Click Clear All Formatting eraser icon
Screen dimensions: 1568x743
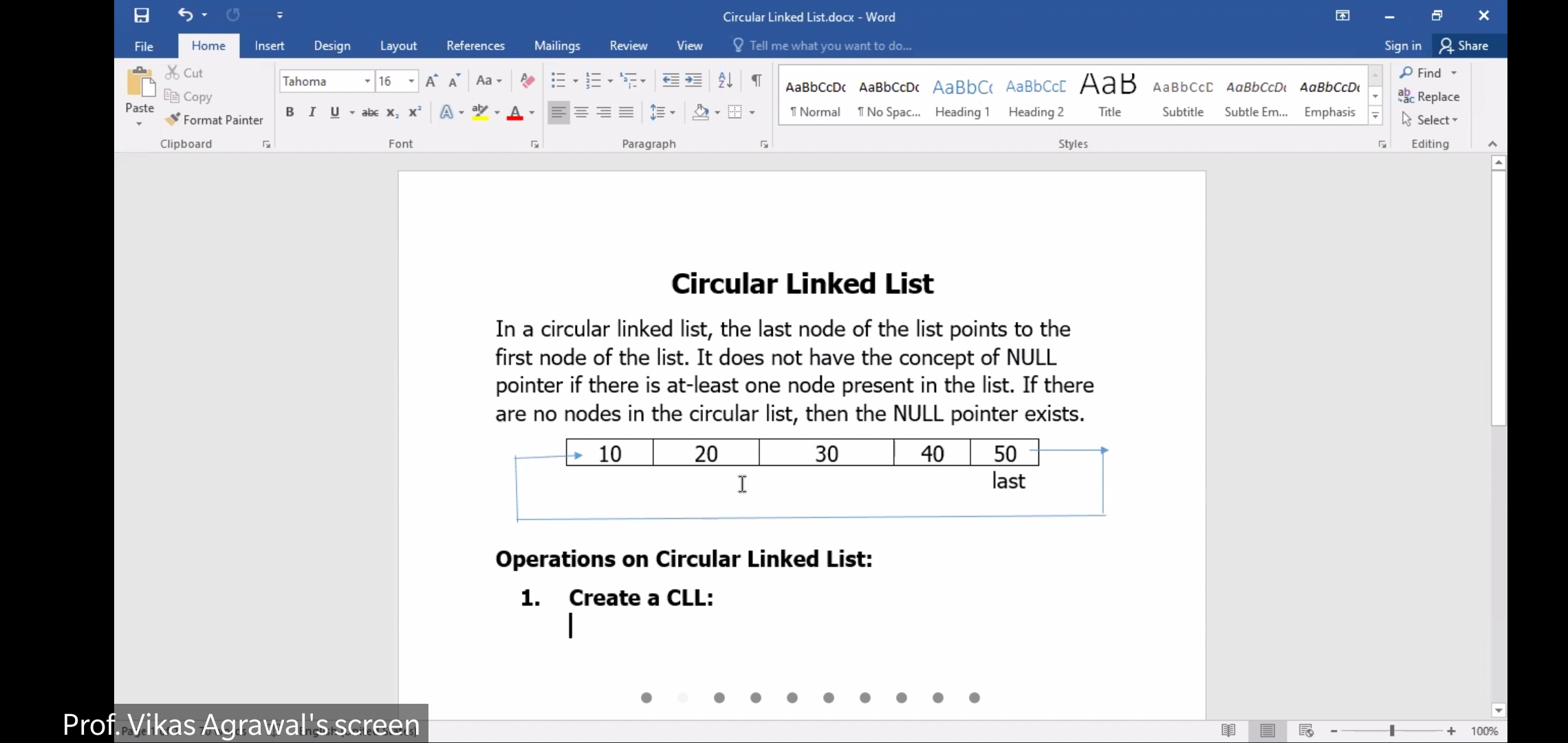click(x=527, y=80)
